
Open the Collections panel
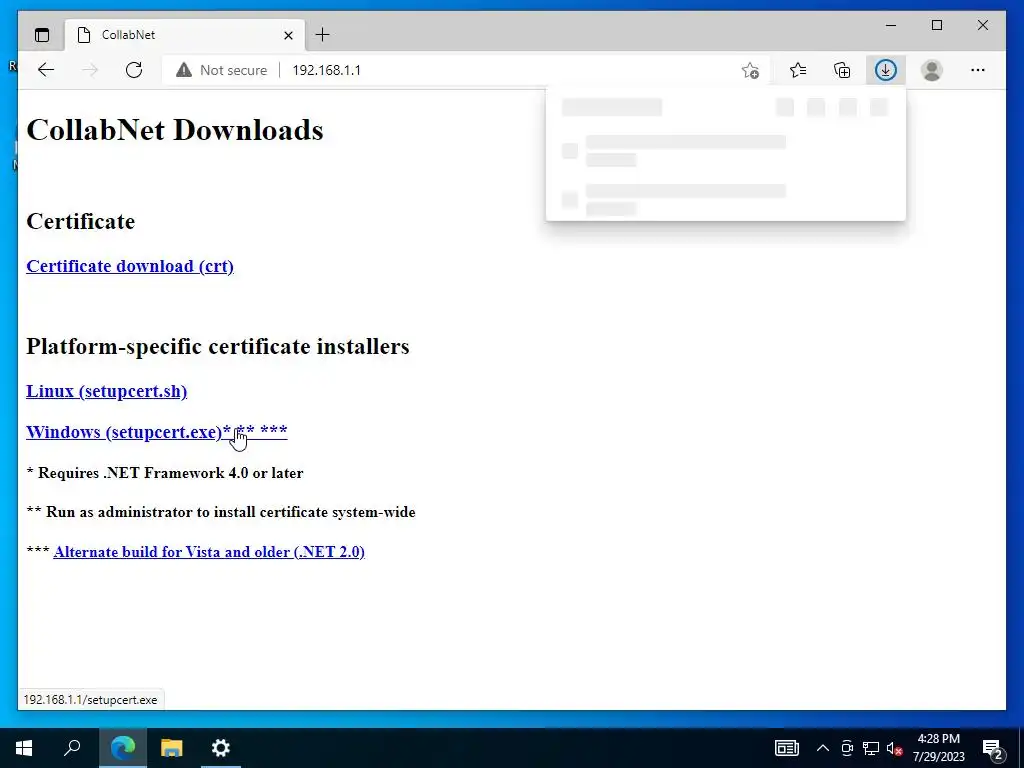[842, 70]
